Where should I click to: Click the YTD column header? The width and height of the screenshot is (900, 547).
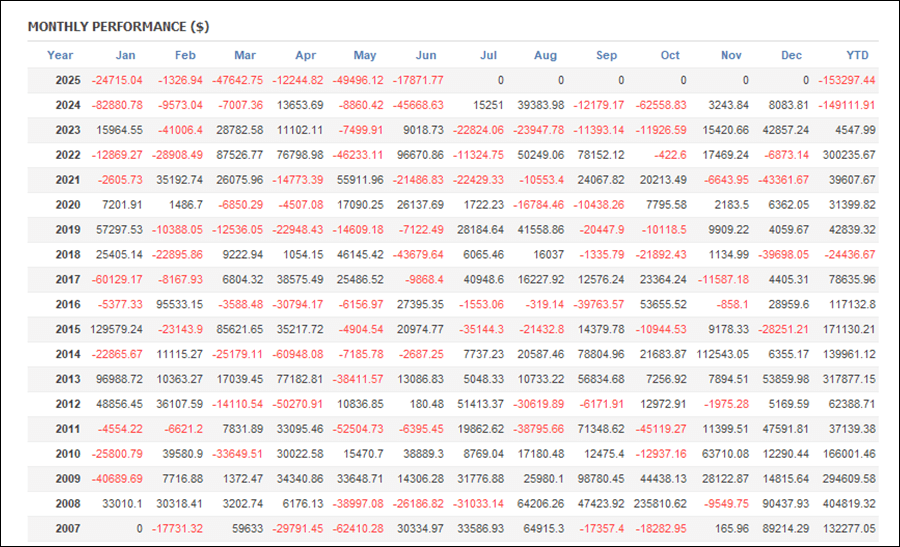coord(857,55)
